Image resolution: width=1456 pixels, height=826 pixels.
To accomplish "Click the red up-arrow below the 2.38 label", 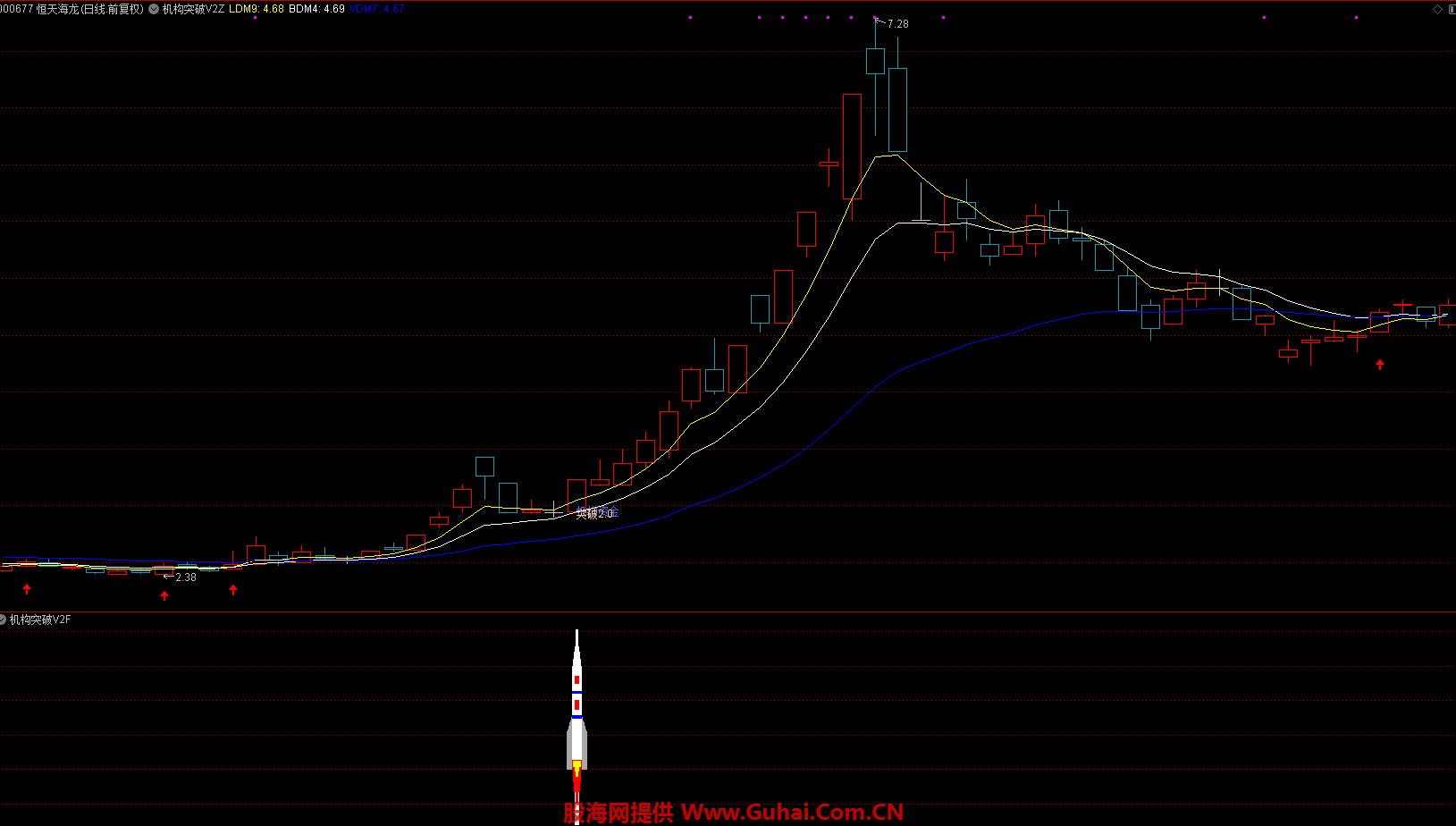I will click(x=164, y=595).
